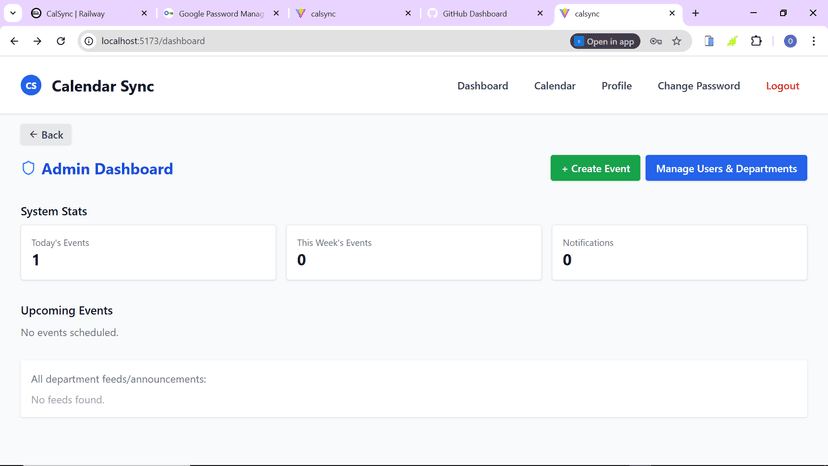
Task: Minimize the browser window
Action: (x=754, y=13)
